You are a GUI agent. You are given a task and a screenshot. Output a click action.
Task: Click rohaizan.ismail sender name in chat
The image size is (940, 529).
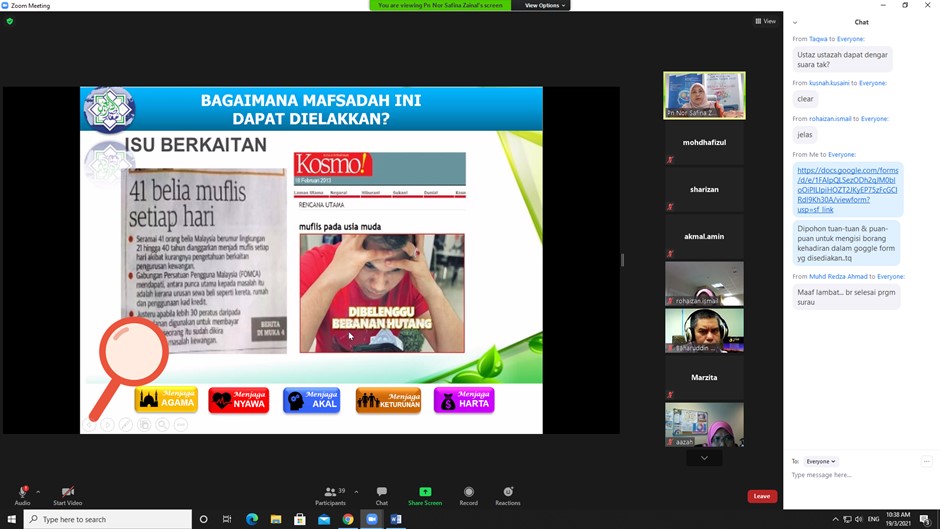click(x=830, y=119)
